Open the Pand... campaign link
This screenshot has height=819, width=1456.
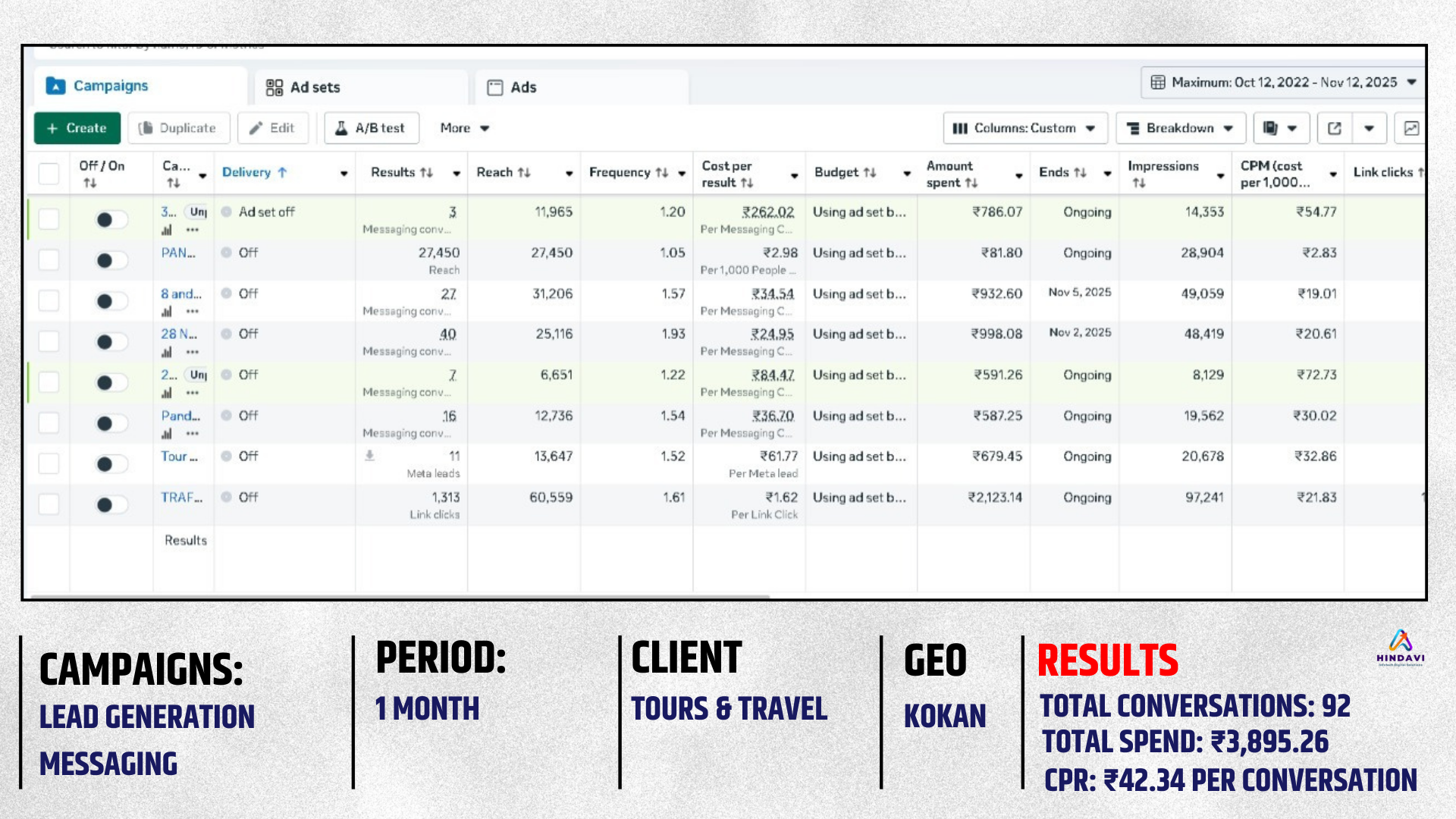180,416
